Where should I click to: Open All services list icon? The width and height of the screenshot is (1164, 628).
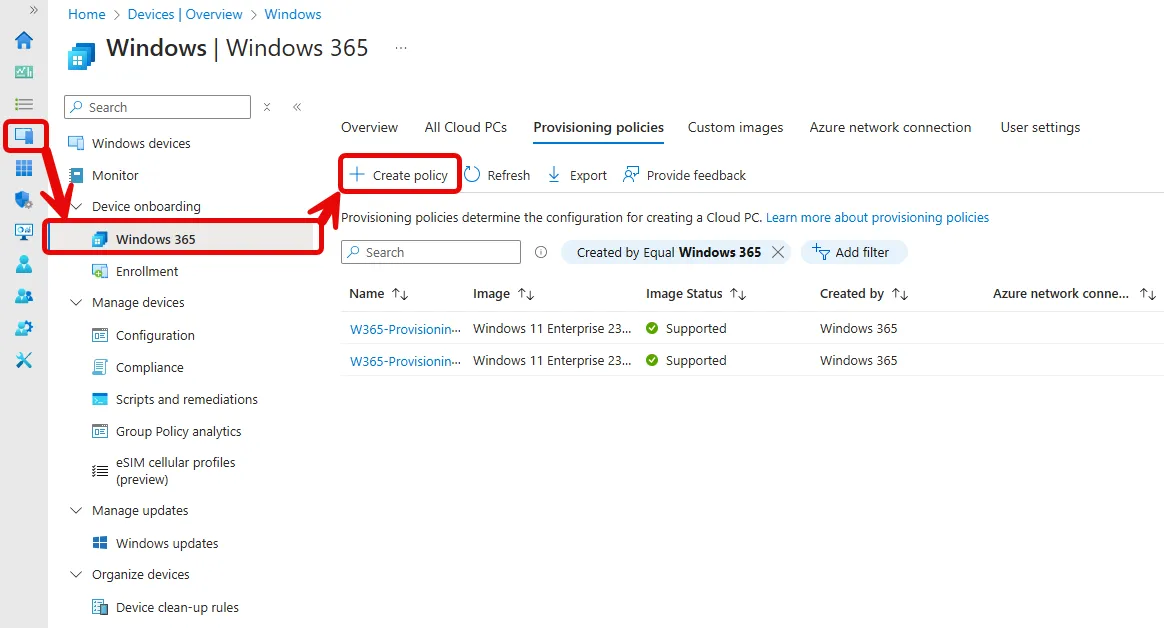click(24, 104)
